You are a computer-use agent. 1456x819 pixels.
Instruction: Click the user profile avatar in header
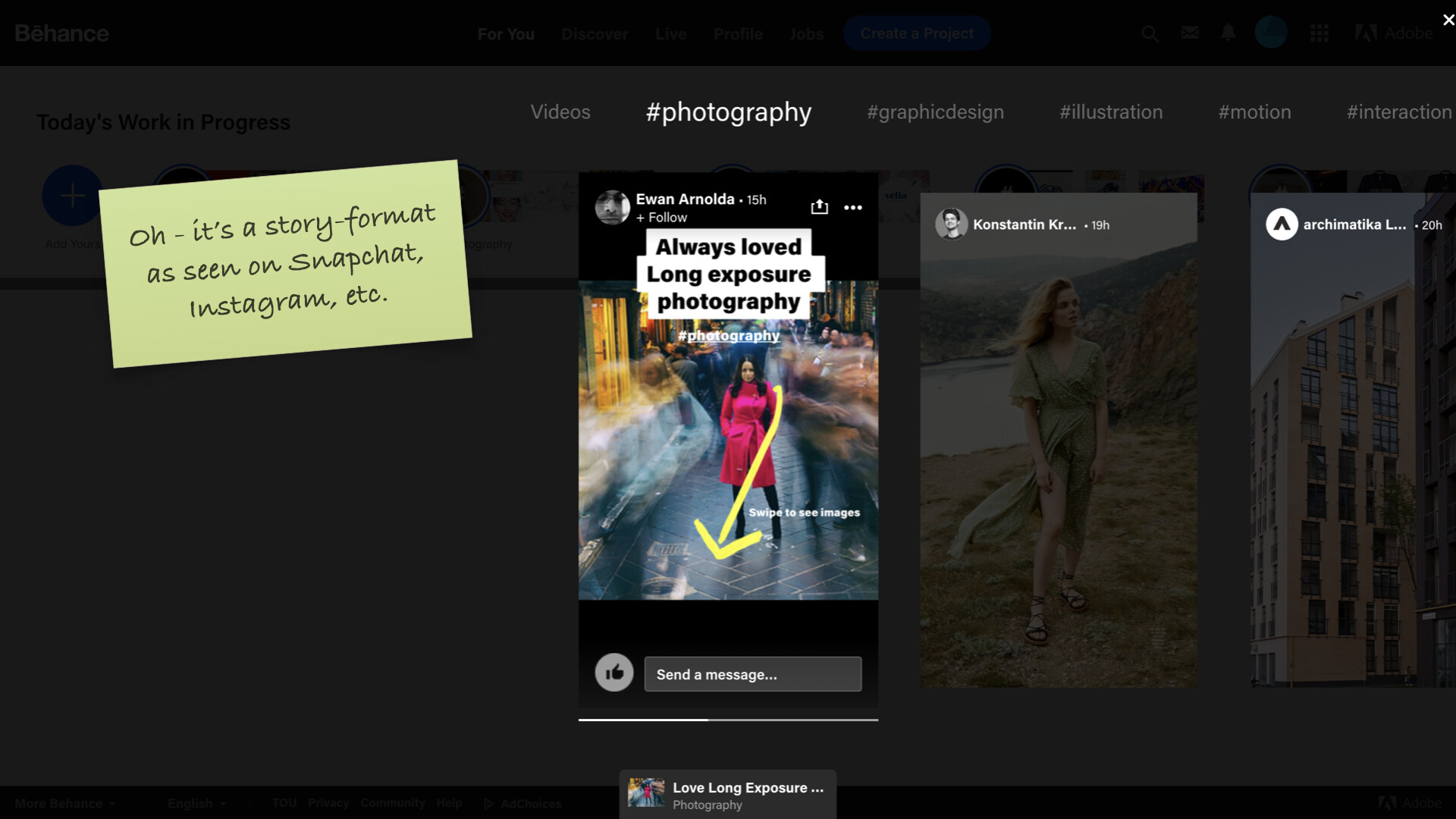1271,33
